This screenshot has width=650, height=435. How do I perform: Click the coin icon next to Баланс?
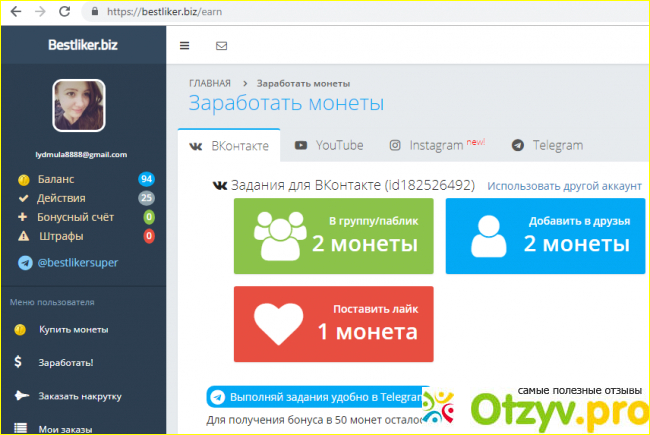[23, 179]
